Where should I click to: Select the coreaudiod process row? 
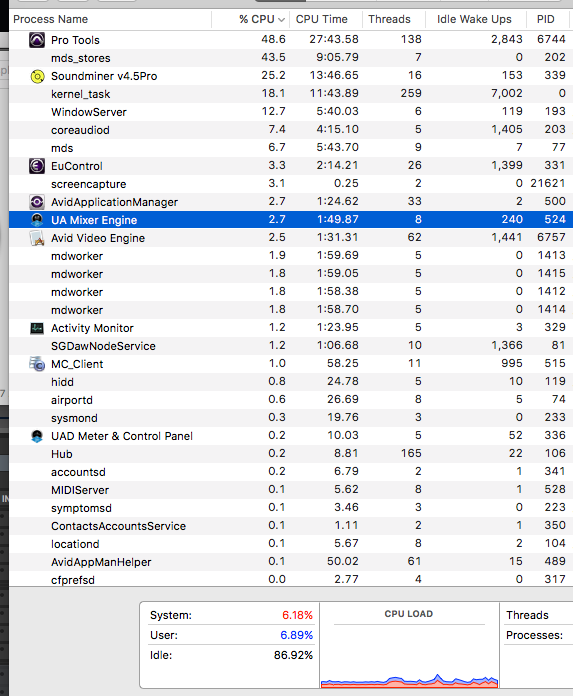pyautogui.click(x=291, y=130)
